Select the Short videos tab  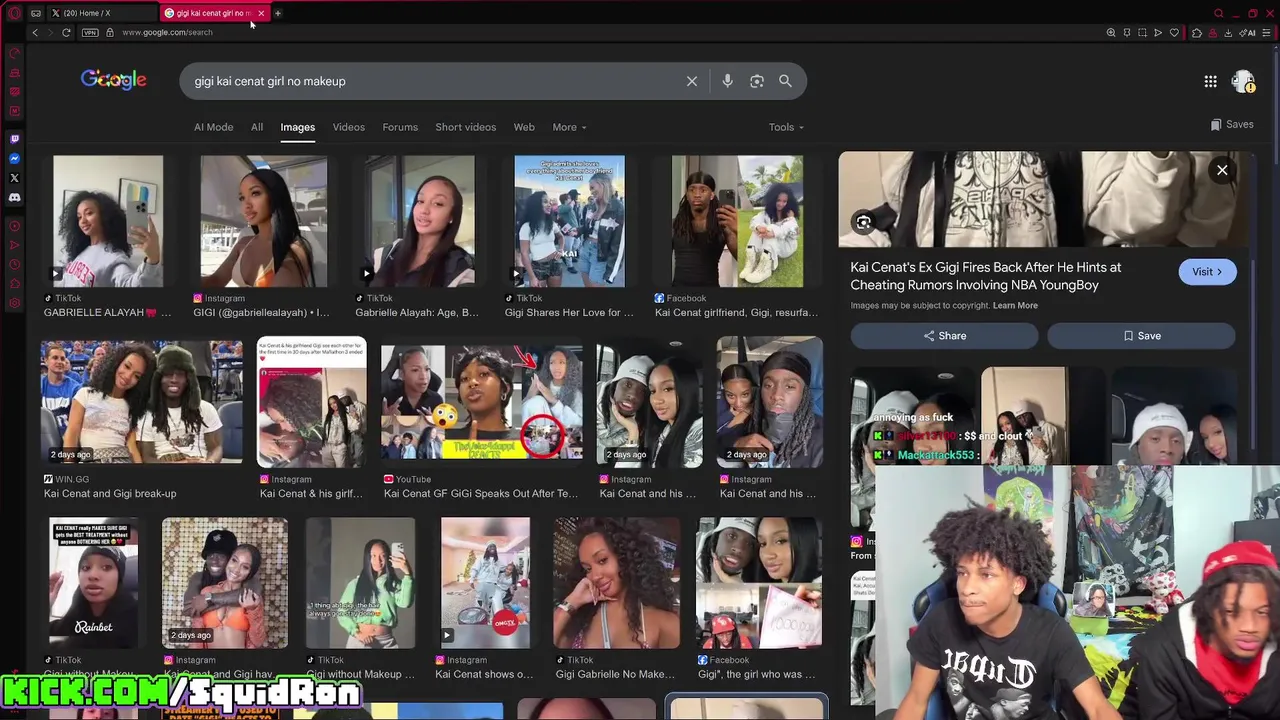click(x=465, y=127)
